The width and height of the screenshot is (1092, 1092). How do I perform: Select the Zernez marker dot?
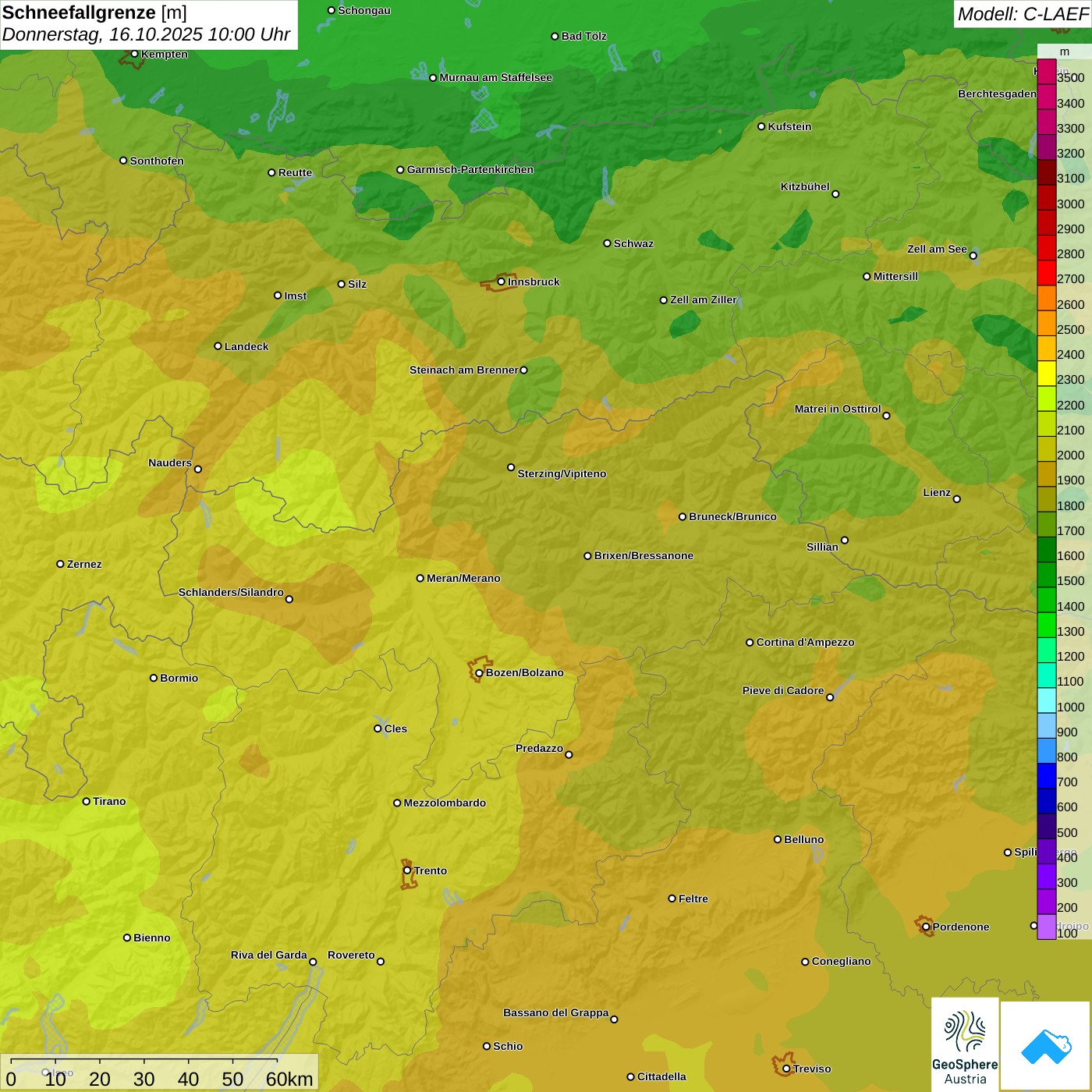click(x=60, y=564)
